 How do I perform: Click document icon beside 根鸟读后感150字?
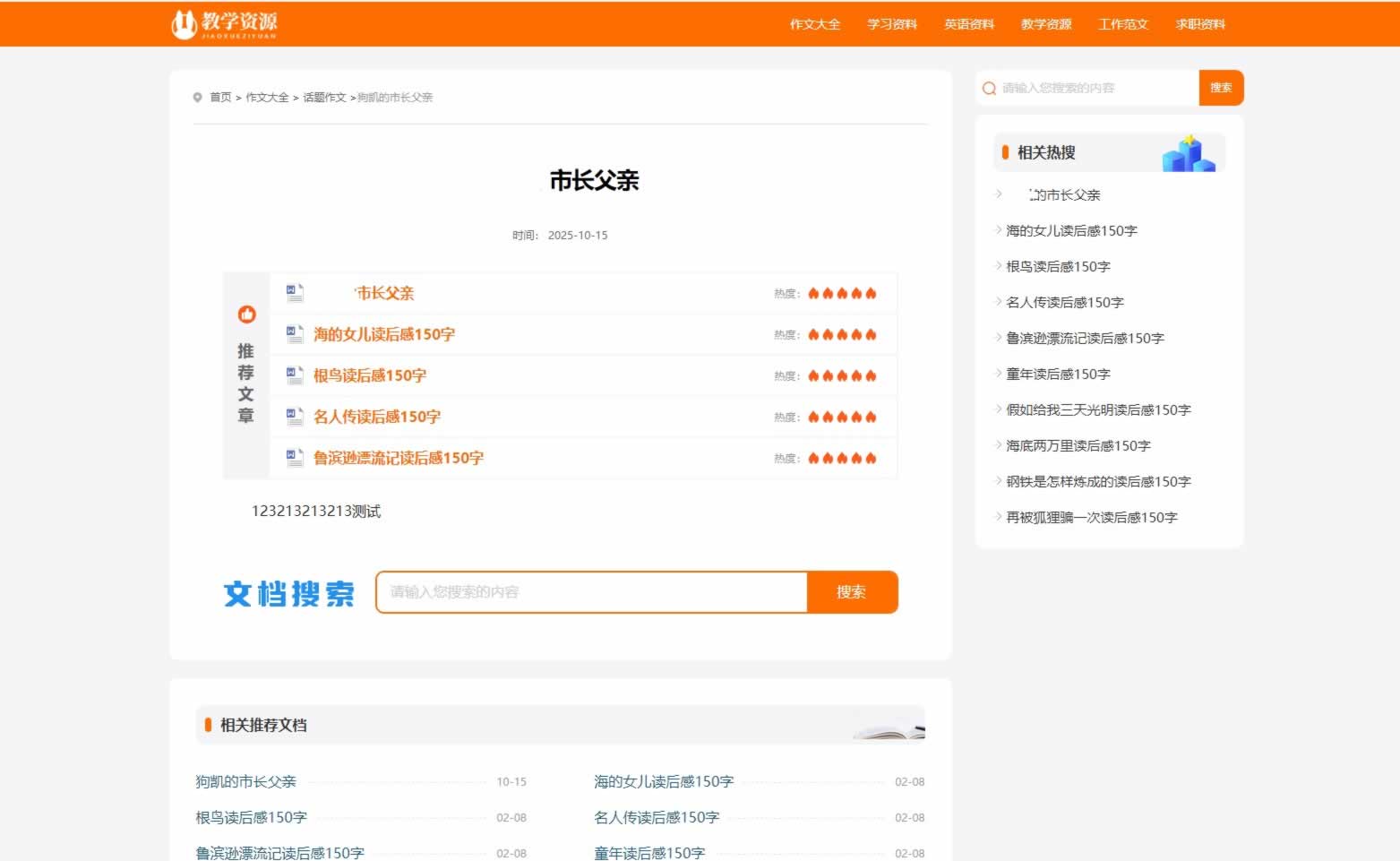pyautogui.click(x=295, y=375)
